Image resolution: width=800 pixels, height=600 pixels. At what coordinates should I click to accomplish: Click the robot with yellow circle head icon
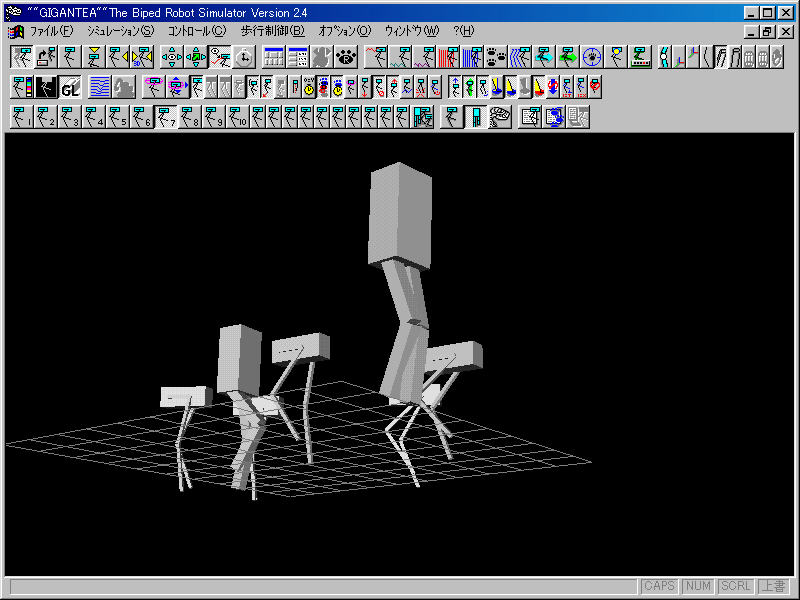coord(616,57)
